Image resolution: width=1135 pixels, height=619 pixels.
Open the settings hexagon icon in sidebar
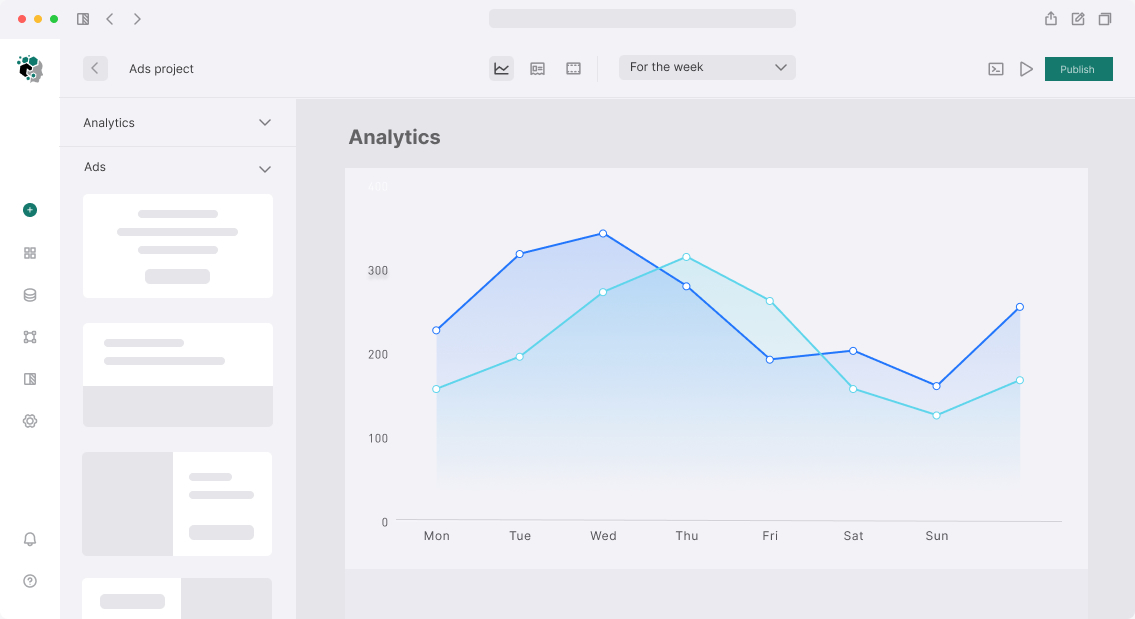pyautogui.click(x=30, y=421)
